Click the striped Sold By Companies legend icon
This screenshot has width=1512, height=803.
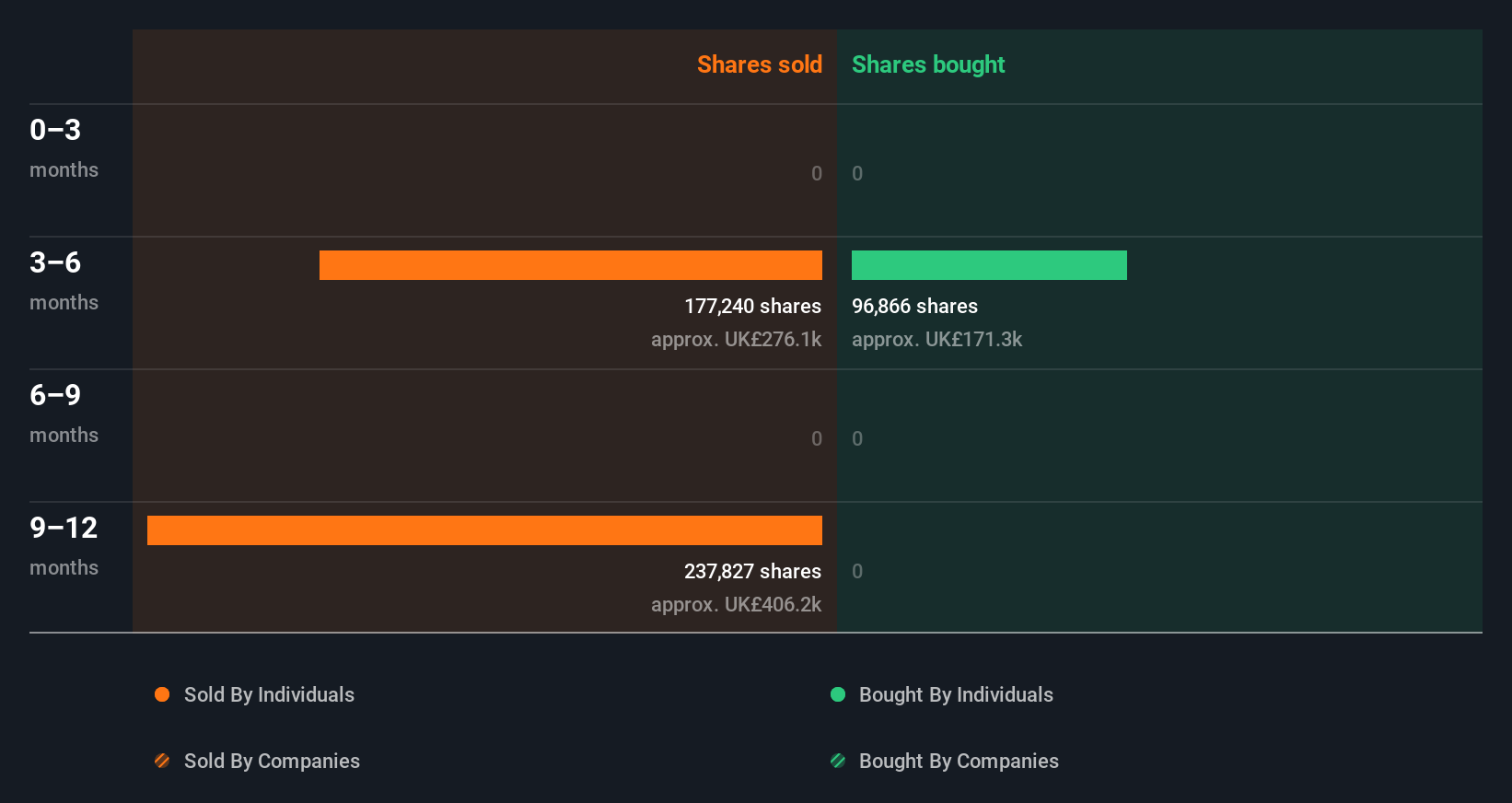(162, 761)
